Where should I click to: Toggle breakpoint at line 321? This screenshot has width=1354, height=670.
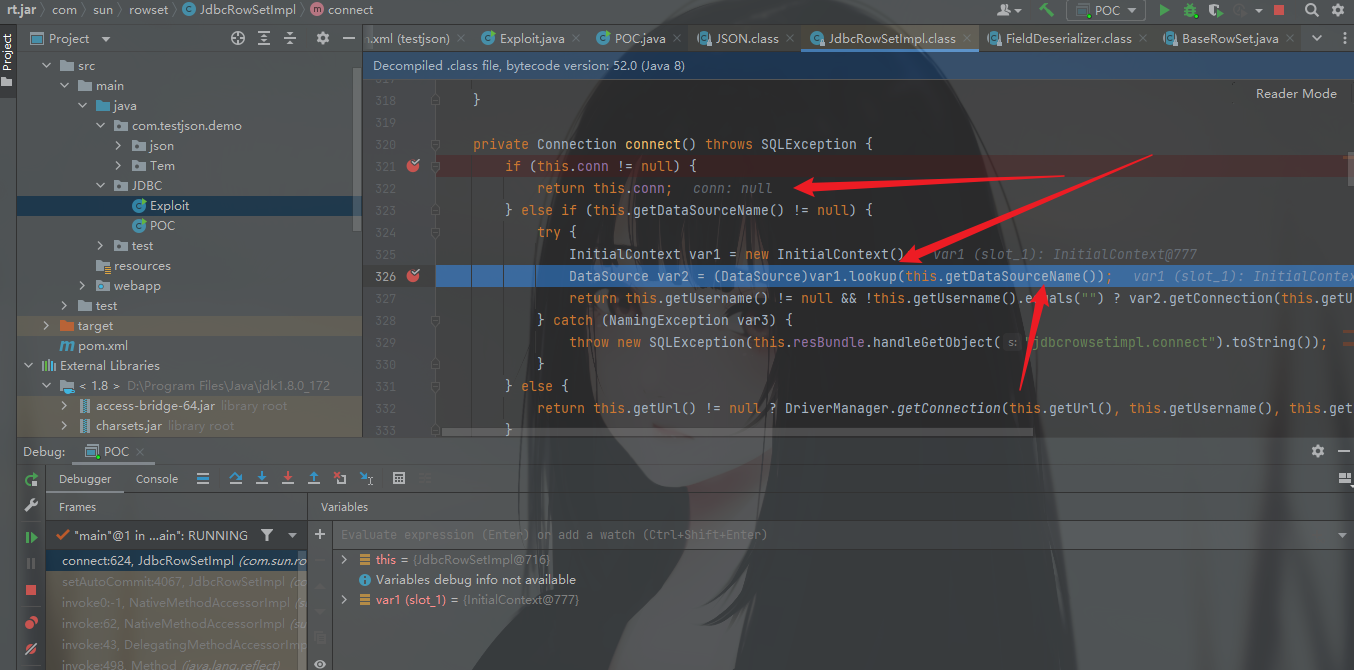point(413,166)
